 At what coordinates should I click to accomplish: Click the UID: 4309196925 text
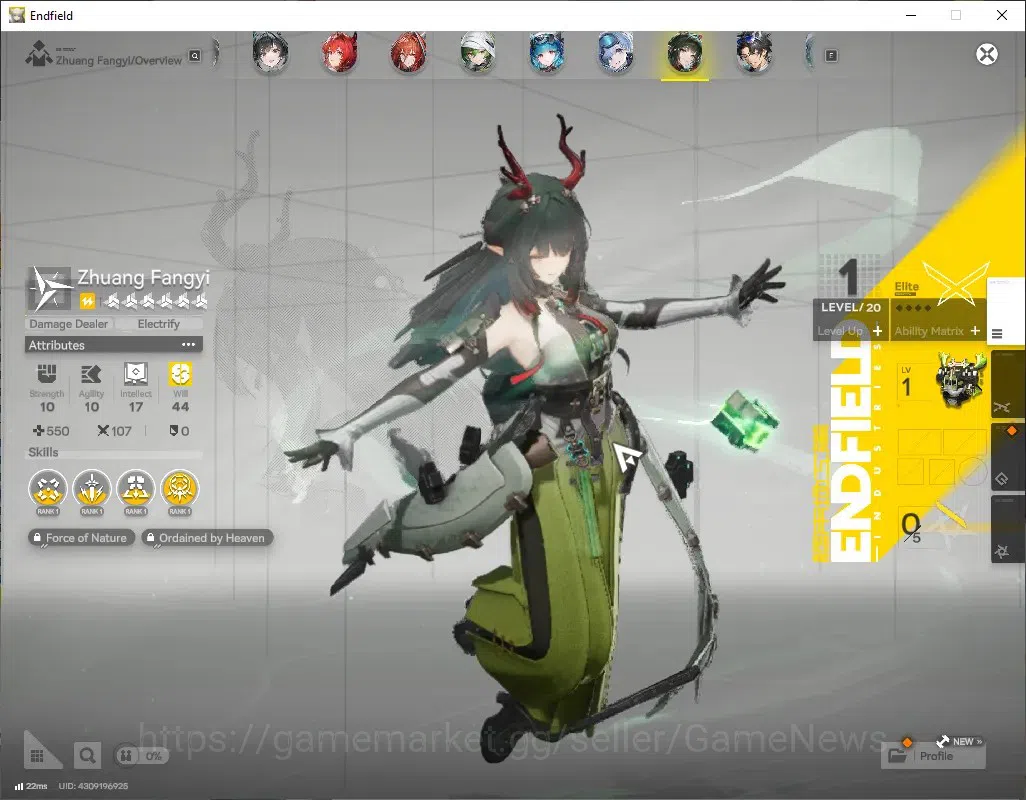point(93,786)
